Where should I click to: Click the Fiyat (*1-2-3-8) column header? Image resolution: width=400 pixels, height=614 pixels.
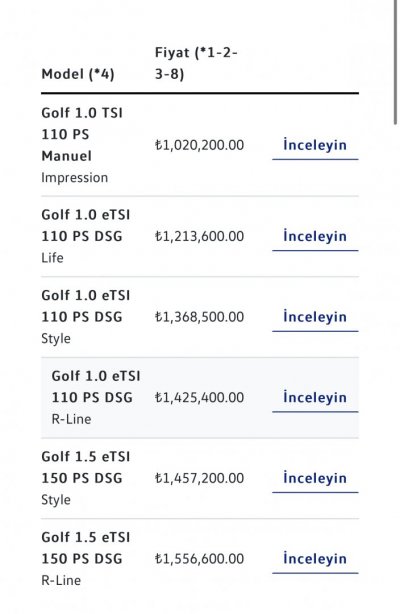[196, 63]
